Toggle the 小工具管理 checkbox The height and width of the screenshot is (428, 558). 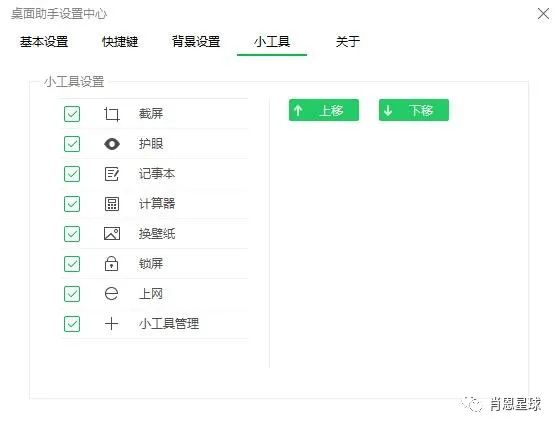[x=72, y=324]
